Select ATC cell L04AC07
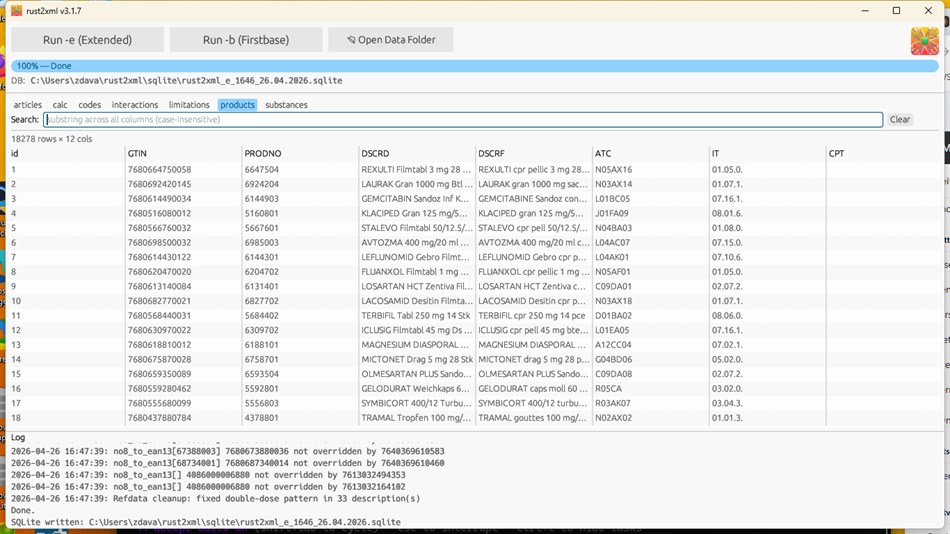This screenshot has height=534, width=950. [x=614, y=242]
